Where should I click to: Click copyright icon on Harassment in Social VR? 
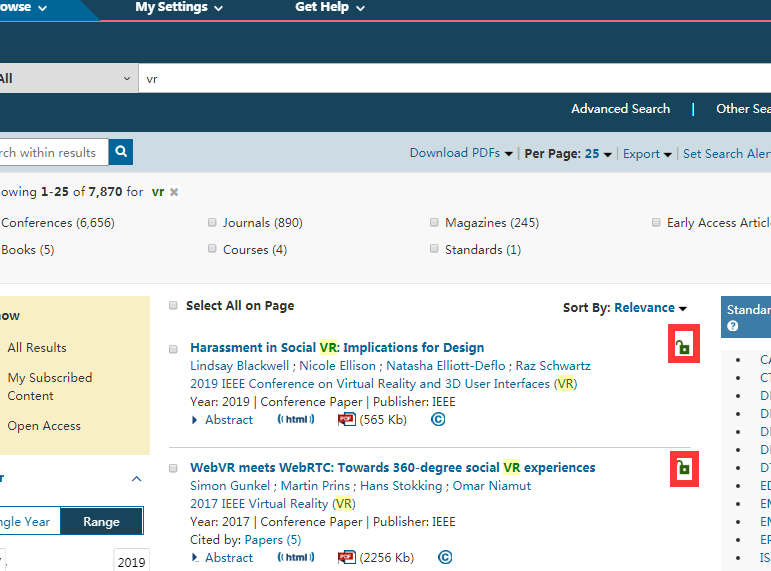(x=437, y=420)
